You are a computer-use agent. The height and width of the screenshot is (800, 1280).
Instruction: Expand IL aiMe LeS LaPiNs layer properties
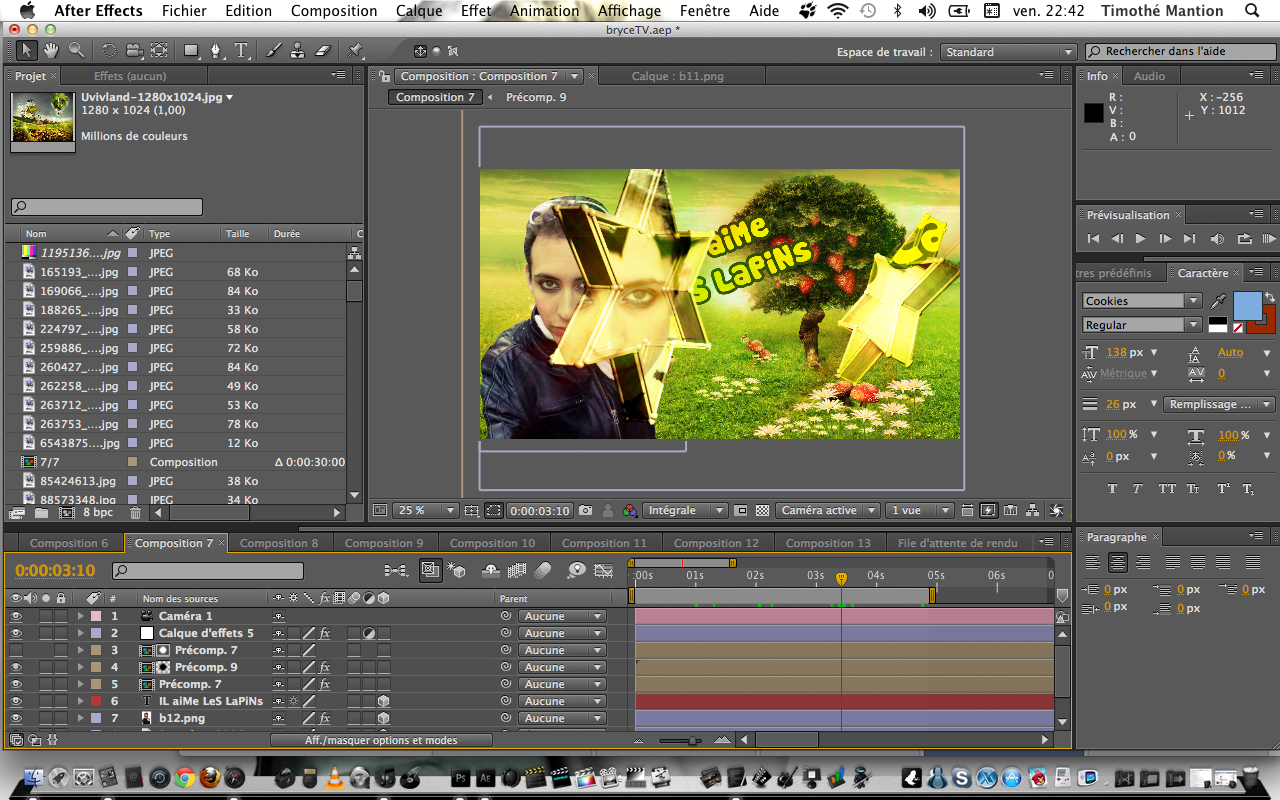click(x=81, y=701)
